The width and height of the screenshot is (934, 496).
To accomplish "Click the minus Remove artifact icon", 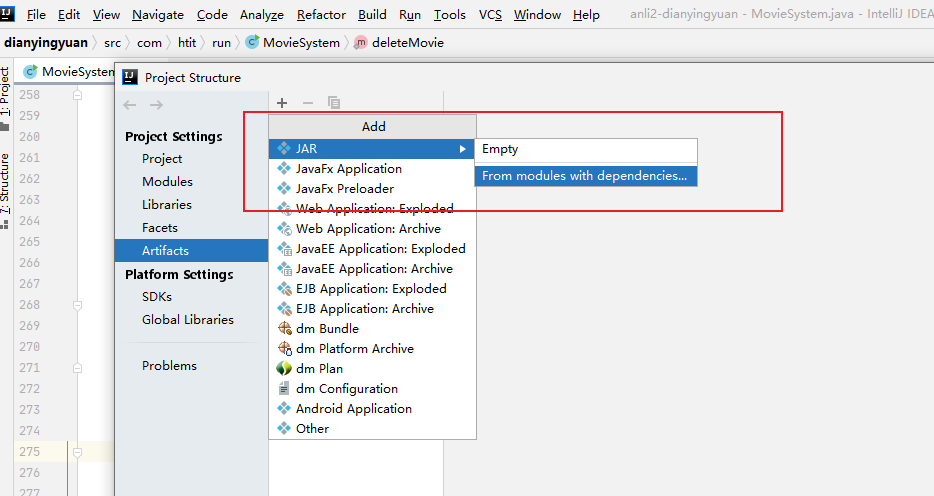I will [307, 103].
